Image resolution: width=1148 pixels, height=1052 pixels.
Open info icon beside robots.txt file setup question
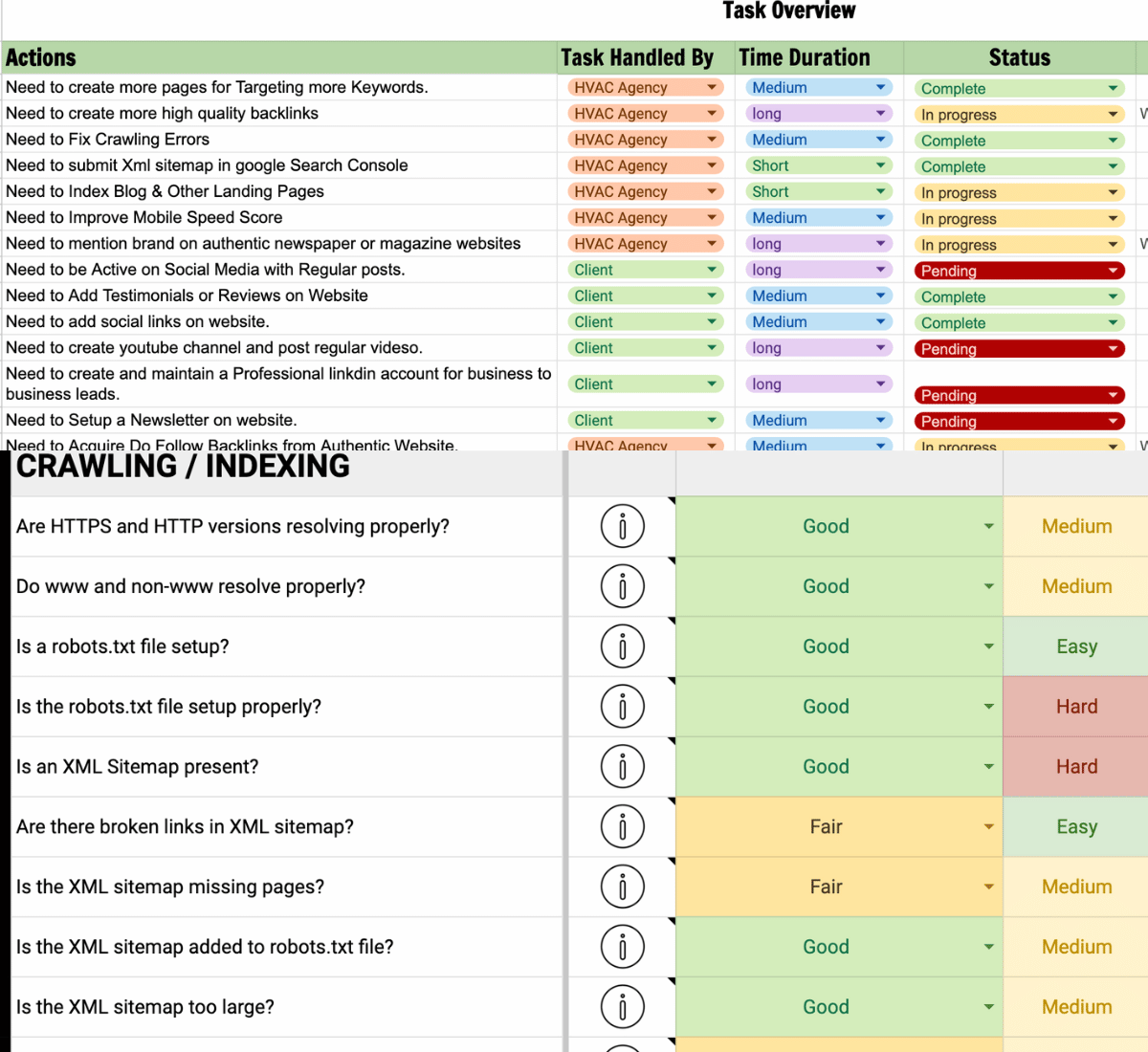(623, 647)
